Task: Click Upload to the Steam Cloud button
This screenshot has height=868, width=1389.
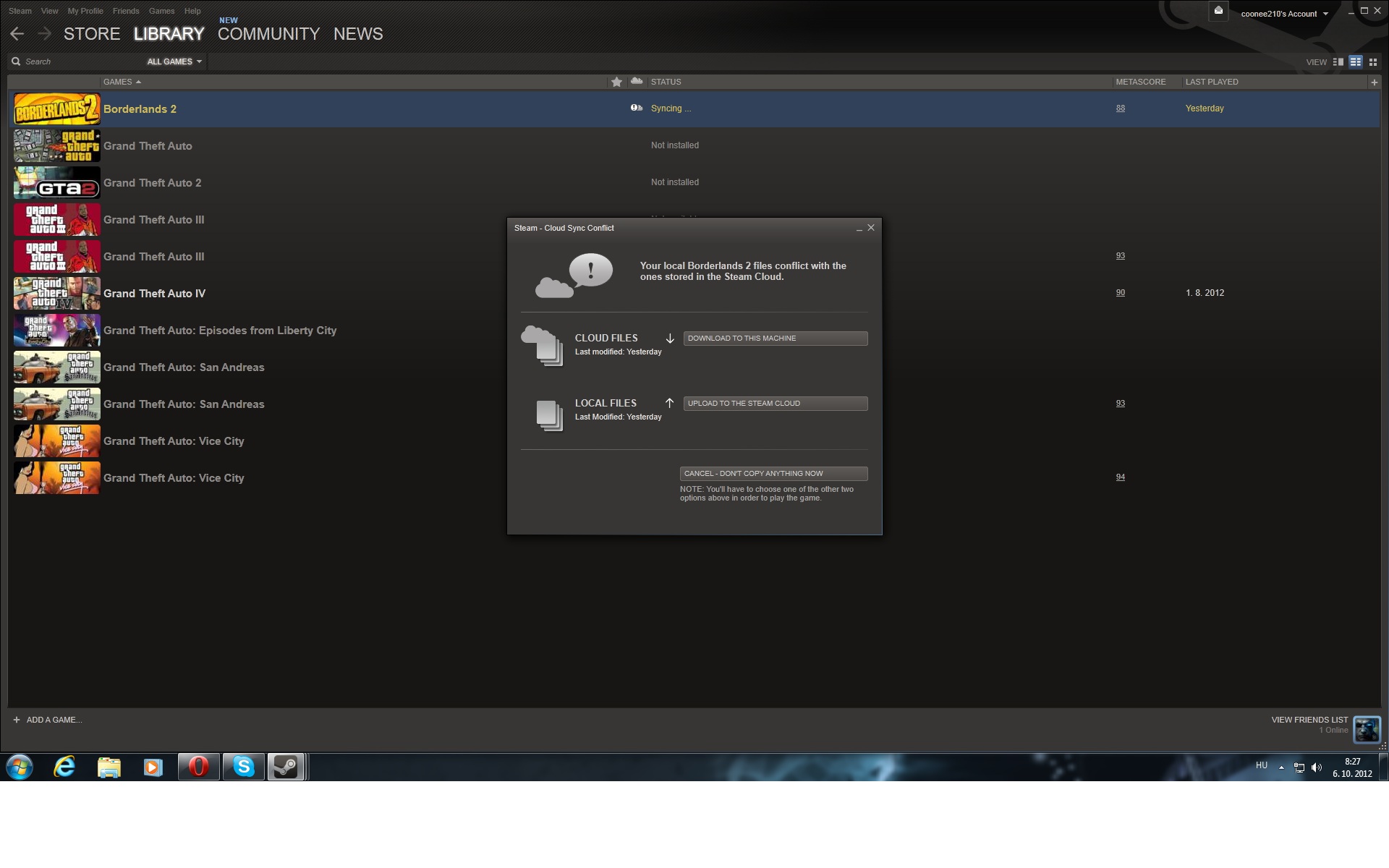Action: point(775,404)
